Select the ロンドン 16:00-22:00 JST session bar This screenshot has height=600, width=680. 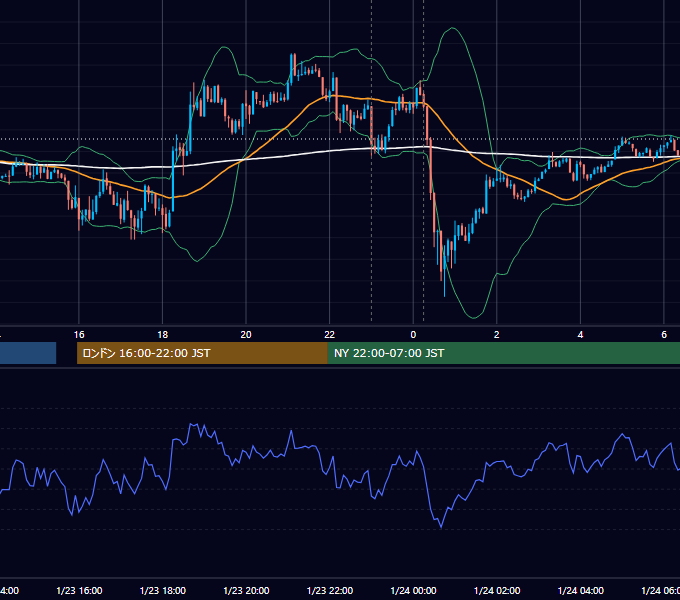[x=202, y=353]
